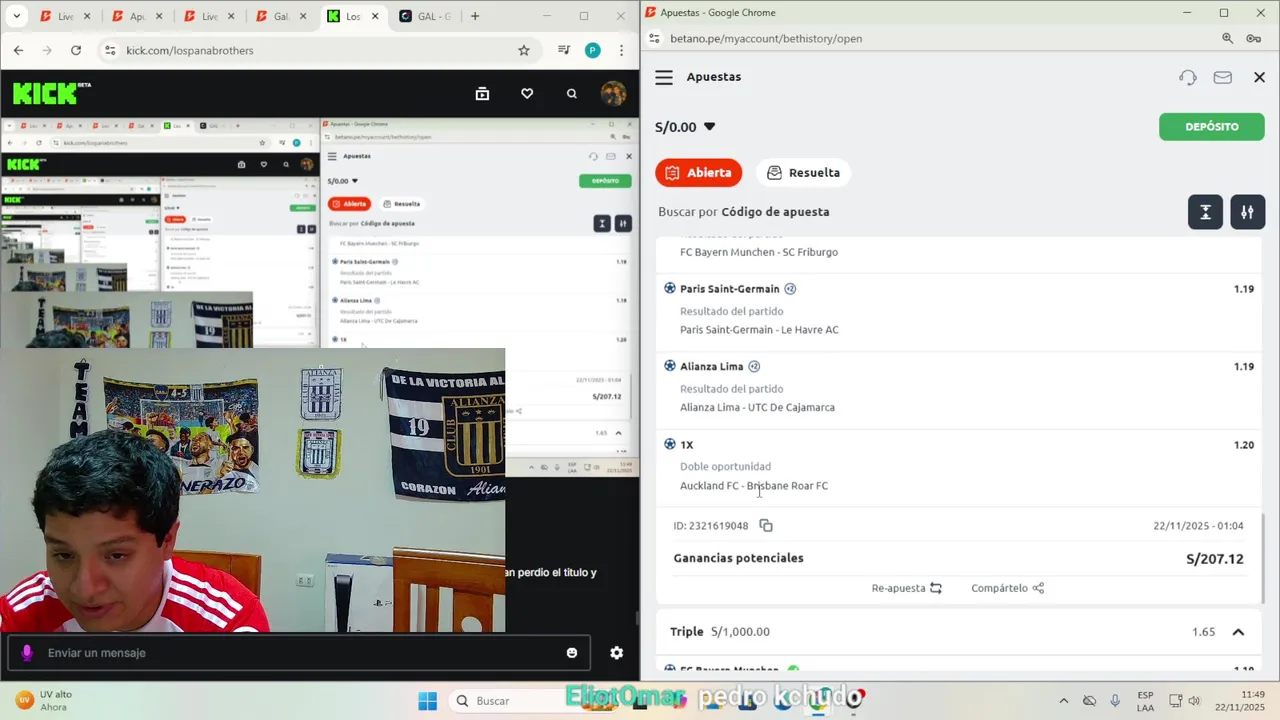Click the Ganancias potenciales S/207.12 amount

point(1215,559)
